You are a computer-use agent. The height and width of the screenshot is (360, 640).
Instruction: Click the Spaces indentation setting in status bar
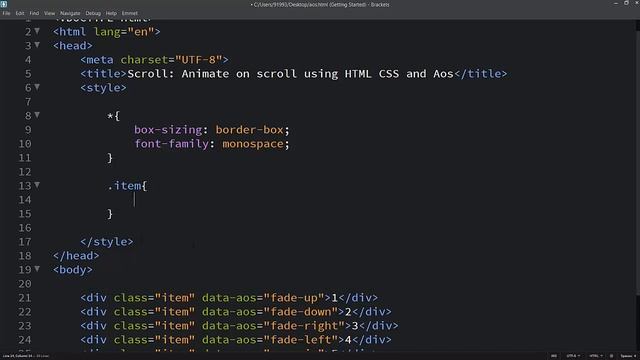[x=629, y=356]
